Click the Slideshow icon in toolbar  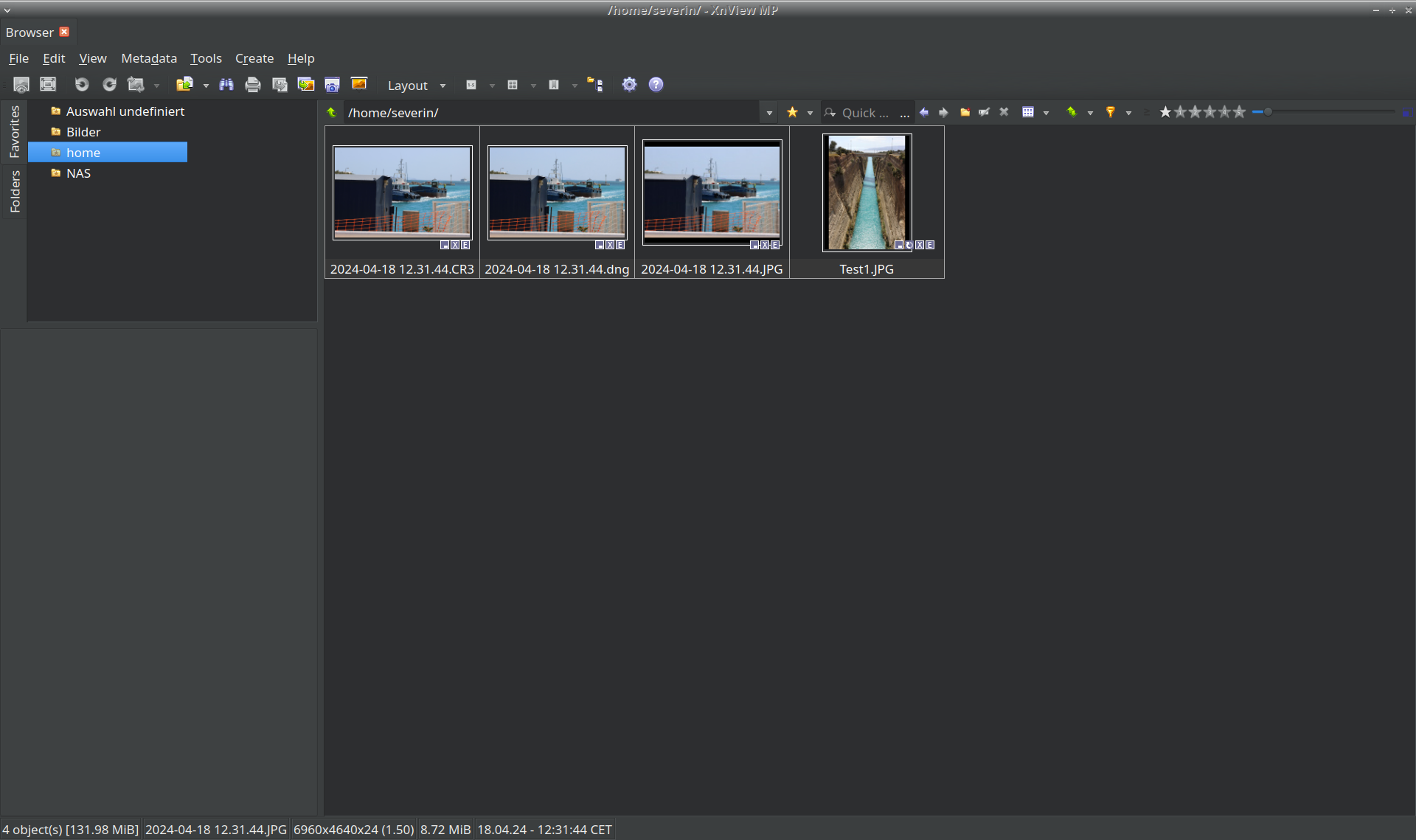click(x=359, y=84)
